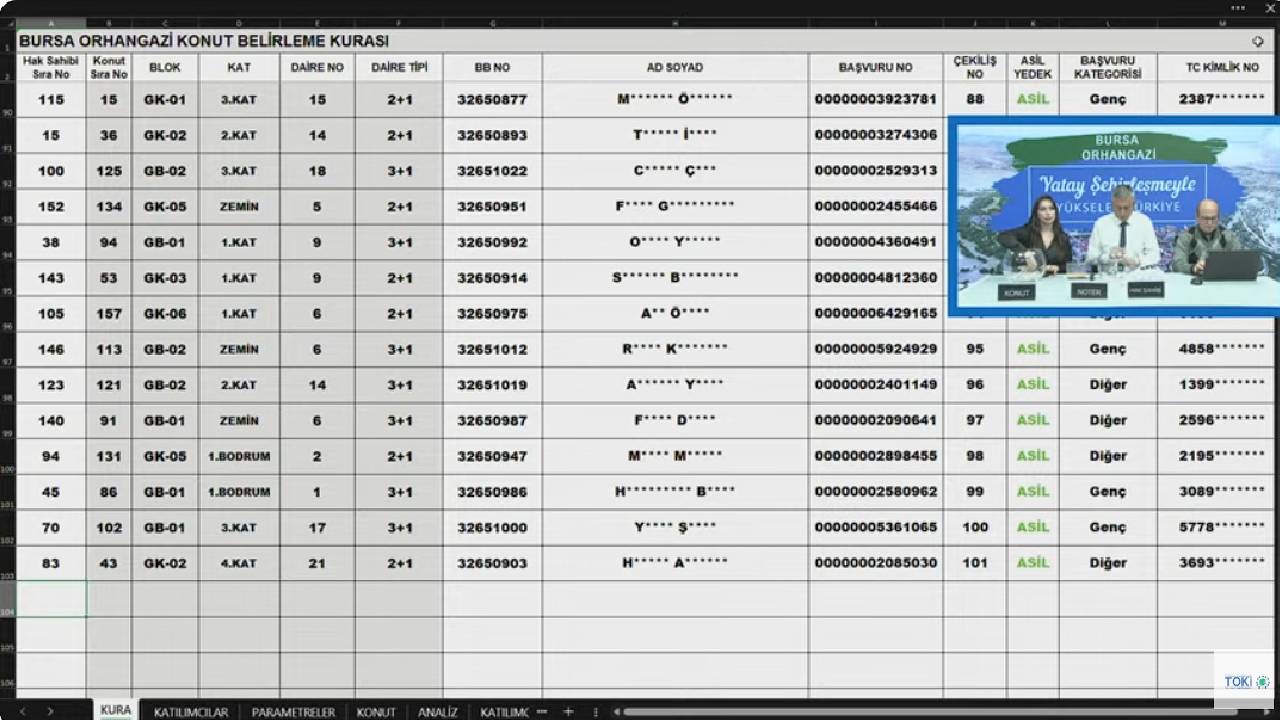Click the add new sheet plus icon
Image resolution: width=1280 pixels, height=720 pixels.
tap(568, 711)
